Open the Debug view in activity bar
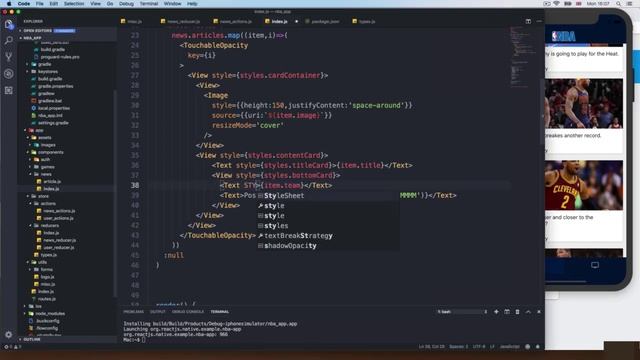Screen dimensions: 640x360 coord(9,73)
